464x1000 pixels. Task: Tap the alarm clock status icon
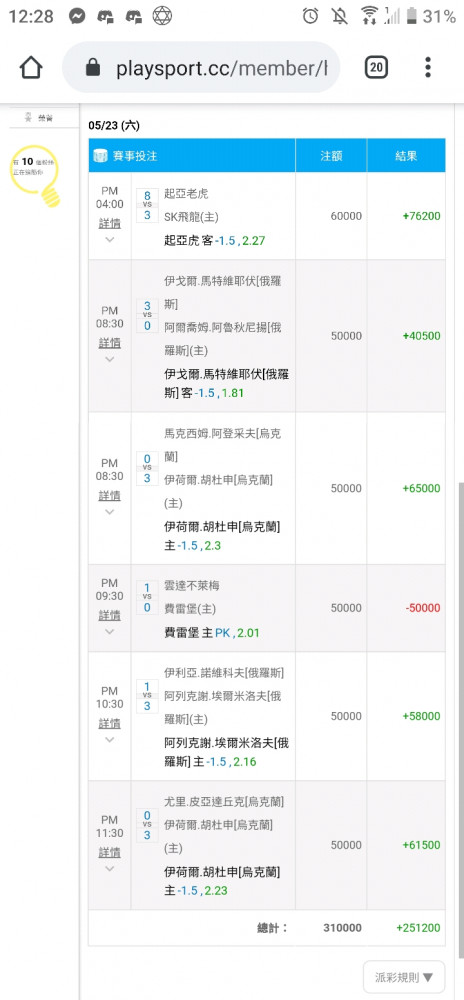[310, 16]
